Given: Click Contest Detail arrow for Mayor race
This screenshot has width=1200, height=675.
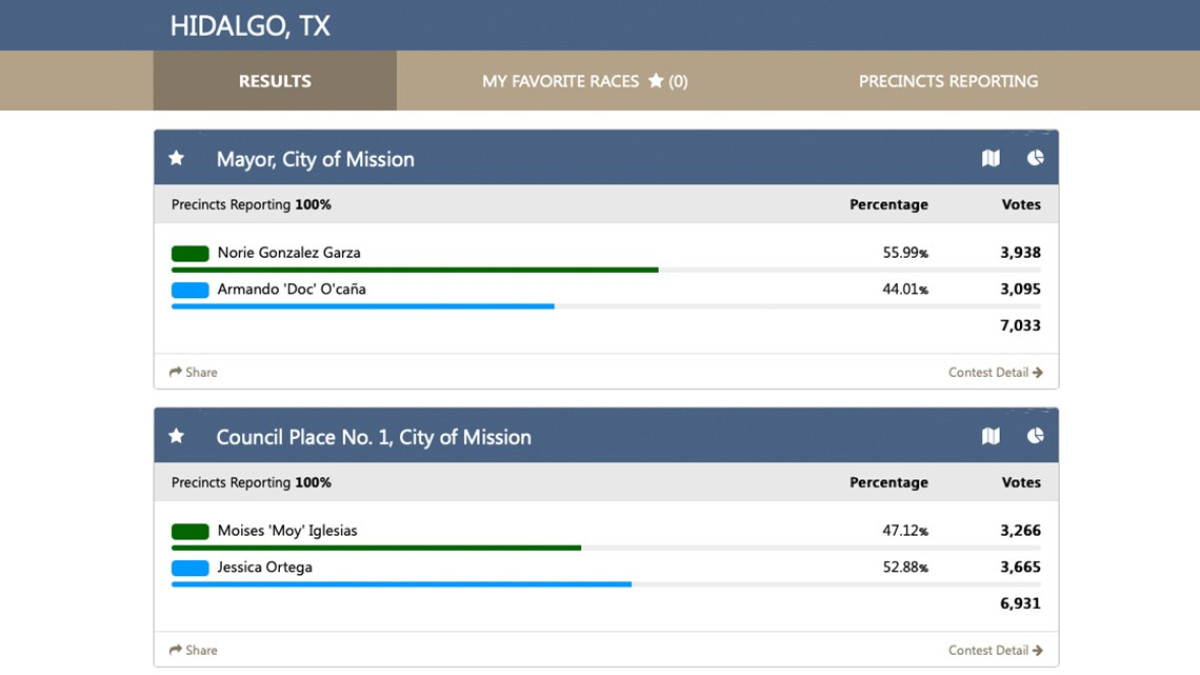Looking at the screenshot, I should click(x=1037, y=372).
